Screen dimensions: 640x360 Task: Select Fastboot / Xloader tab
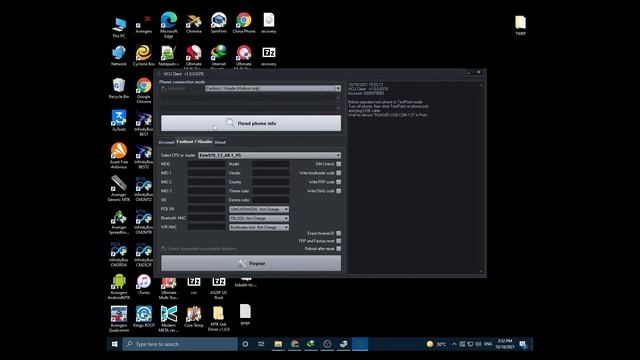coord(194,142)
